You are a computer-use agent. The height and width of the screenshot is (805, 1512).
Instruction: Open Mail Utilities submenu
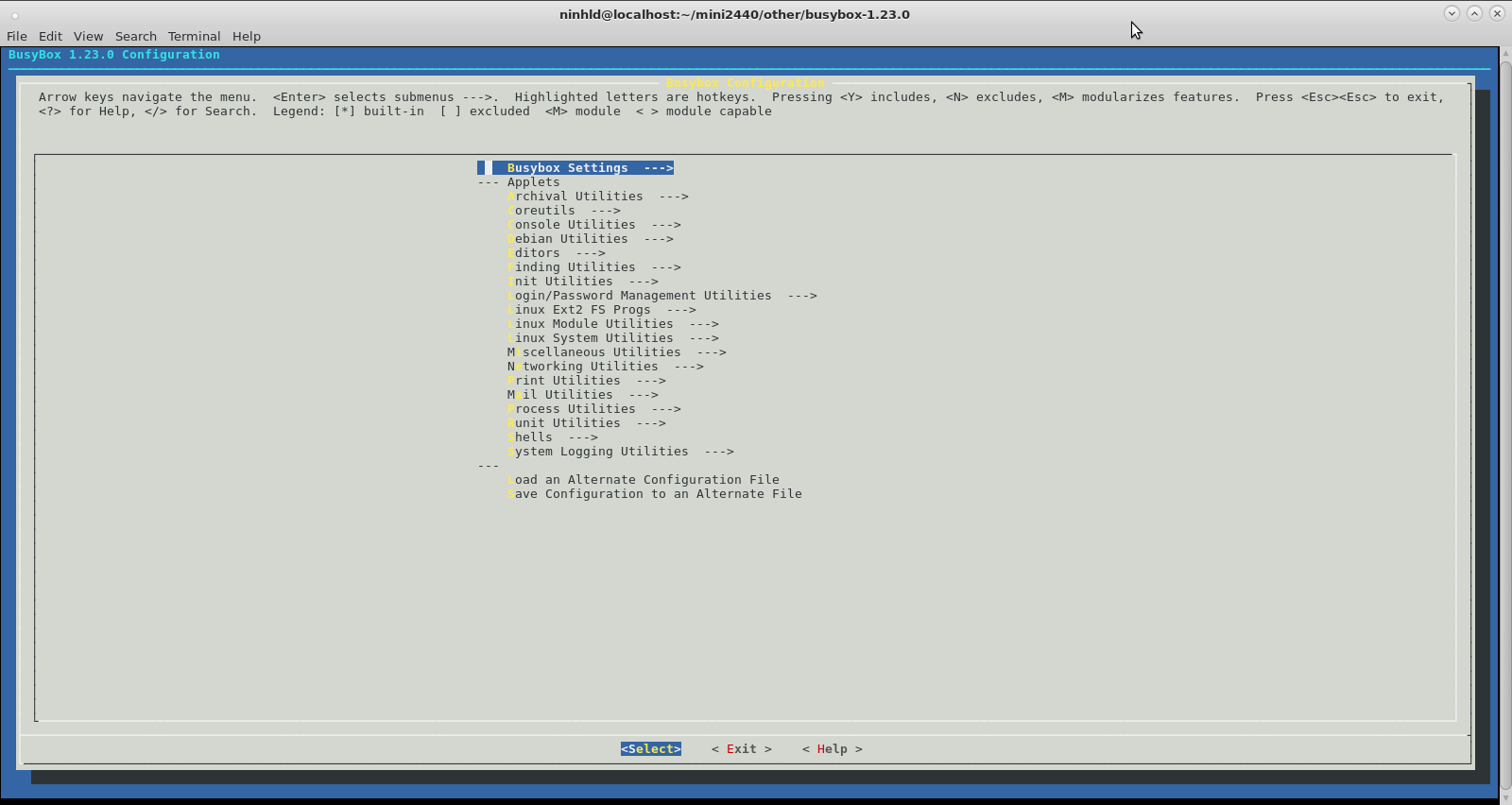(x=583, y=395)
